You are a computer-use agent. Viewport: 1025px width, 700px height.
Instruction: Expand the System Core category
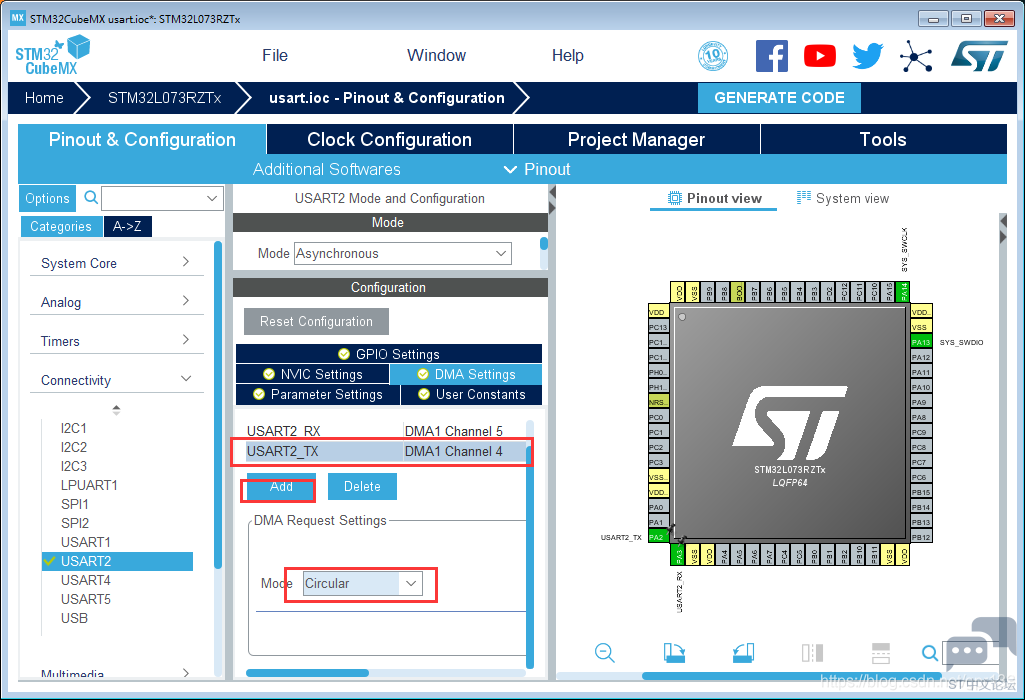pos(116,263)
